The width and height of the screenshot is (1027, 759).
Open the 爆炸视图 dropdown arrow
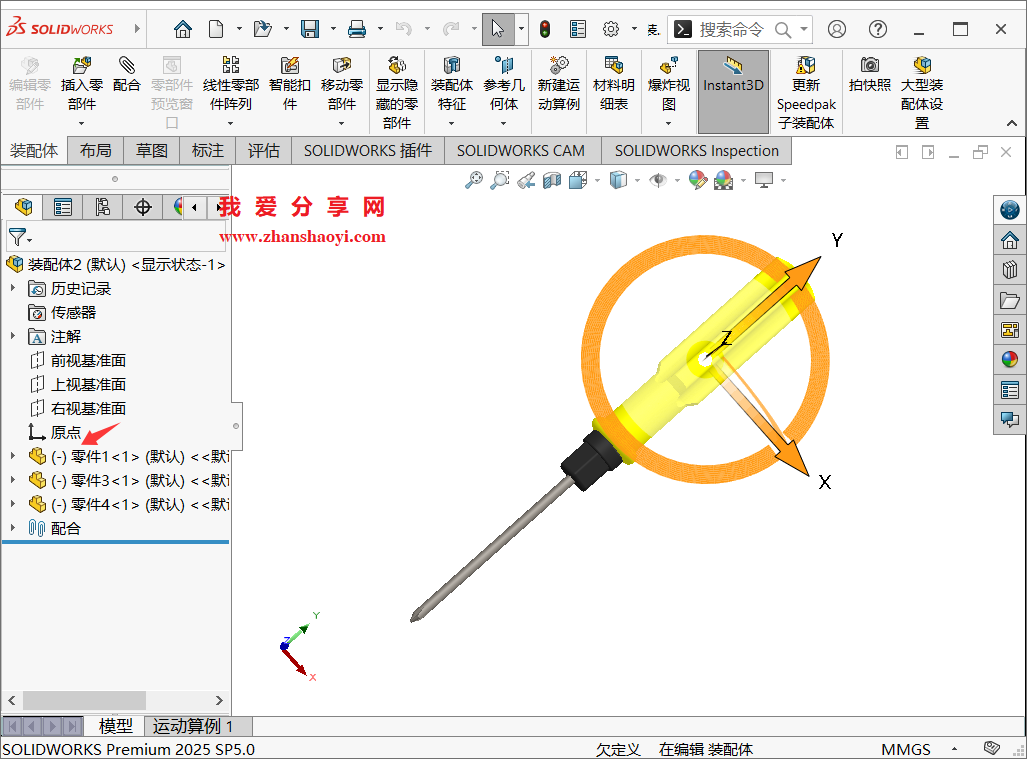669,123
